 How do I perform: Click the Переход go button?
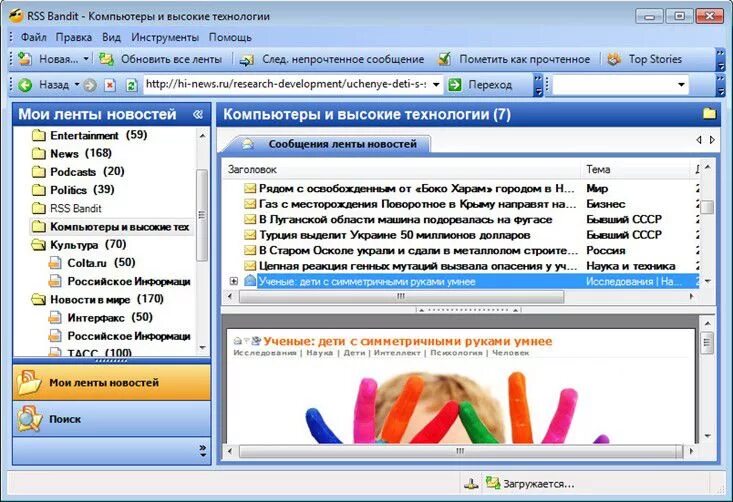[x=481, y=85]
